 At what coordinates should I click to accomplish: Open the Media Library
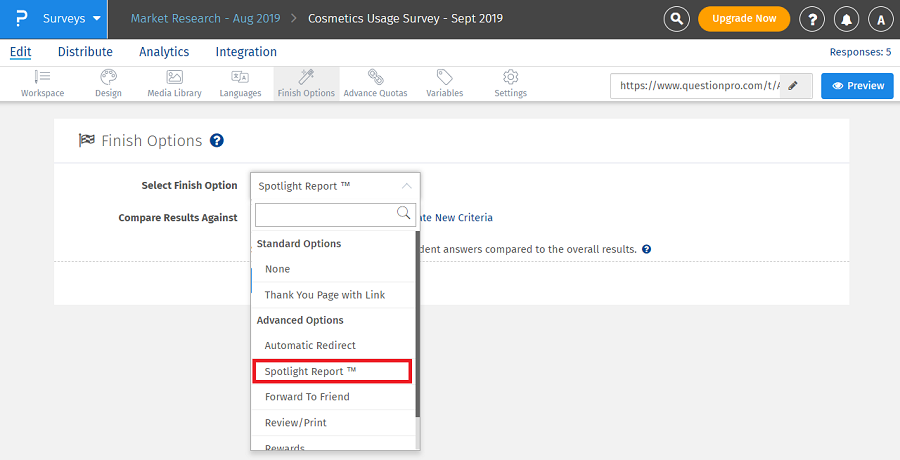pyautogui.click(x=175, y=84)
